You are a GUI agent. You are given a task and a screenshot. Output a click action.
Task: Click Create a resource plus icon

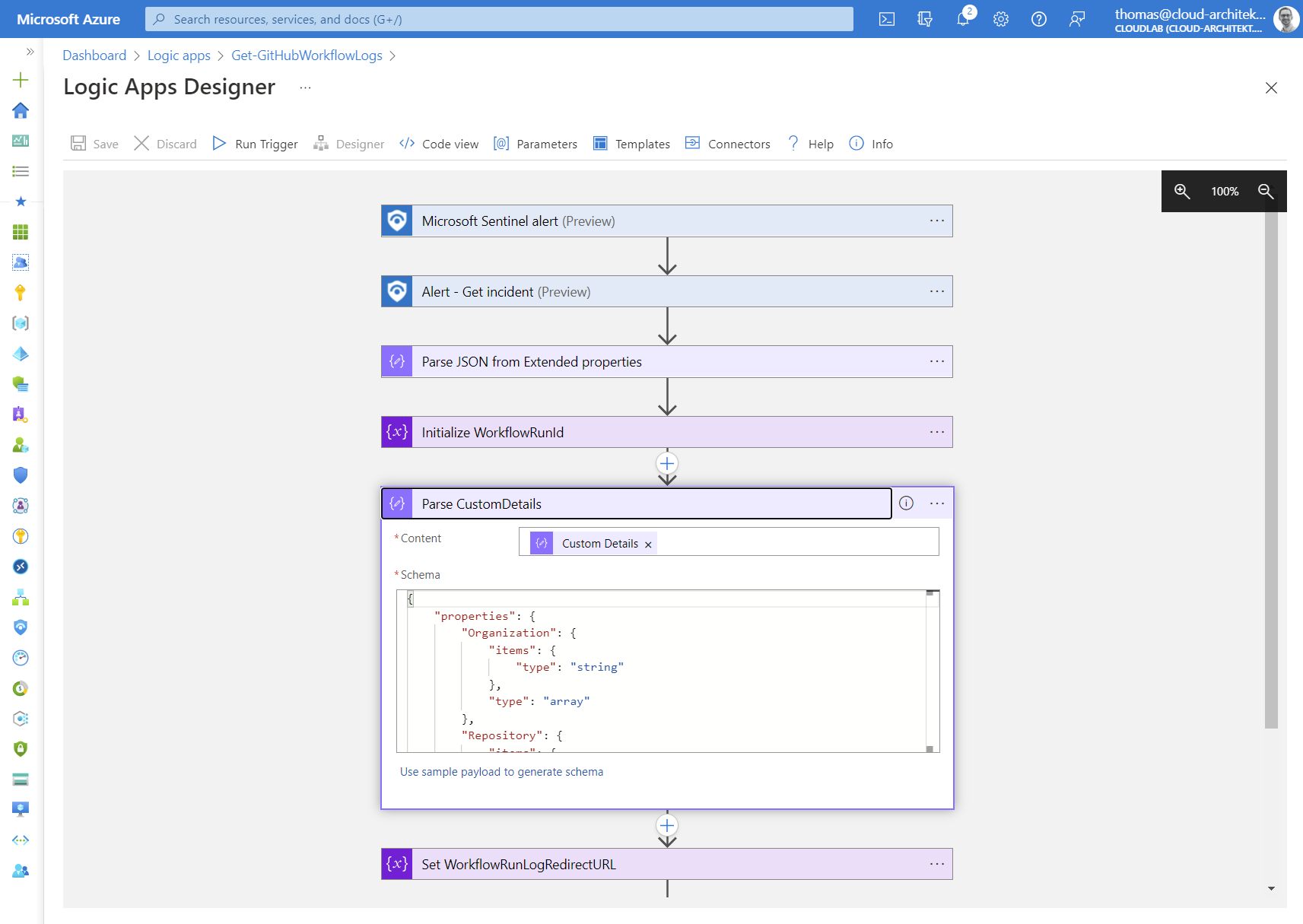pos(21,80)
